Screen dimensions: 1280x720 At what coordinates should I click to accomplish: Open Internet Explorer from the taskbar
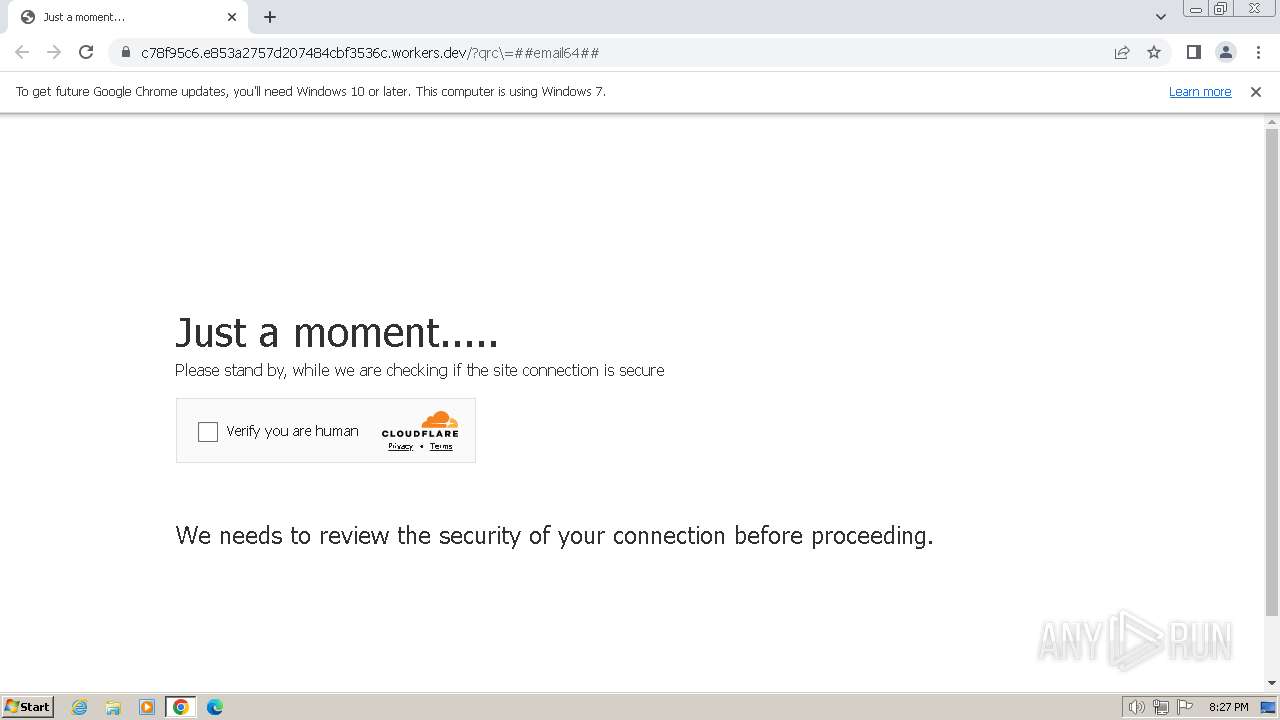coord(79,707)
